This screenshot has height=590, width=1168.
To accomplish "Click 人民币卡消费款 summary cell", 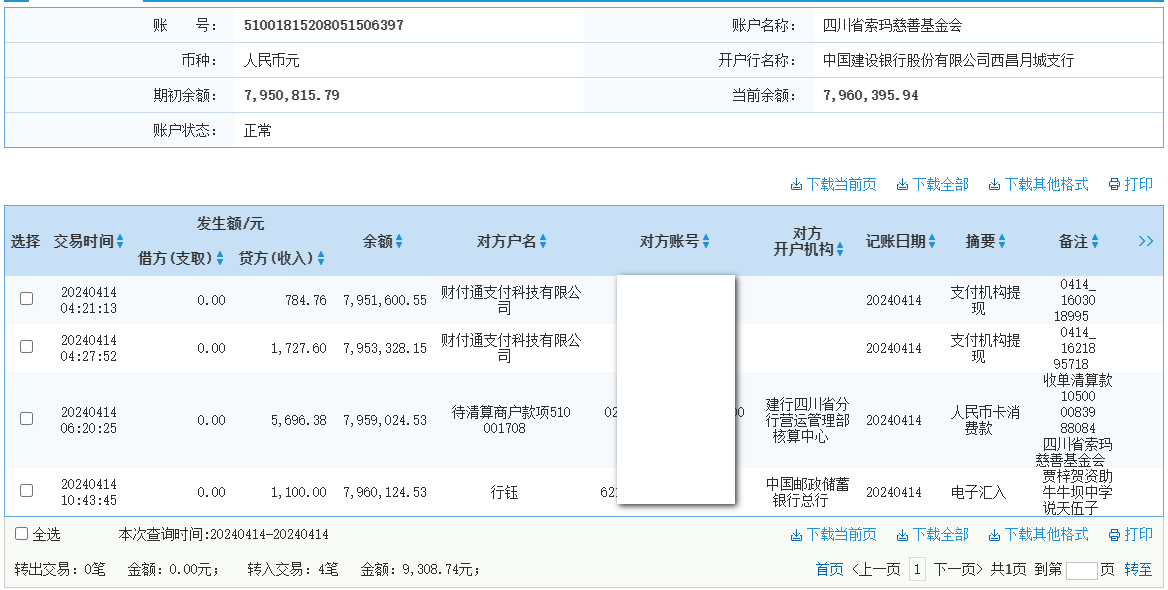I will 985,420.
